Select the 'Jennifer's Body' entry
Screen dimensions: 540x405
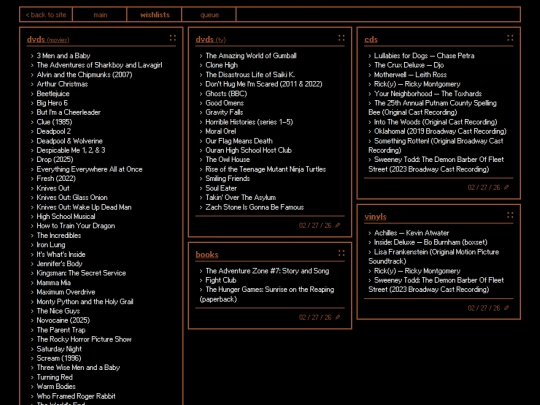coord(60,264)
